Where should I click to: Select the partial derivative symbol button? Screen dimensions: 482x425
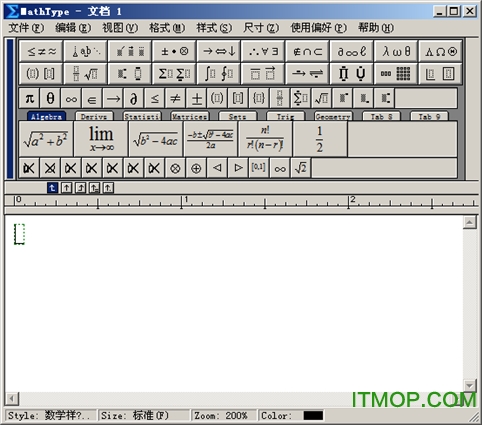[x=133, y=98]
